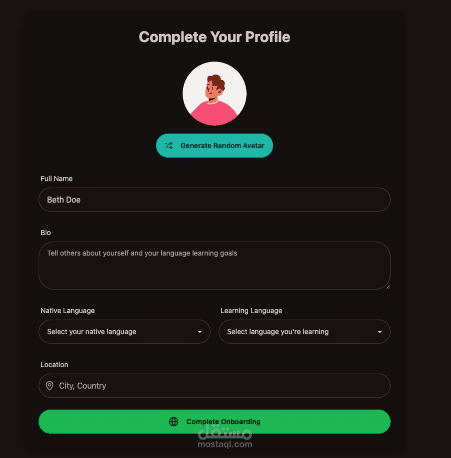Open the learning language dropdown
This screenshot has width=451, height=458.
click(x=305, y=332)
